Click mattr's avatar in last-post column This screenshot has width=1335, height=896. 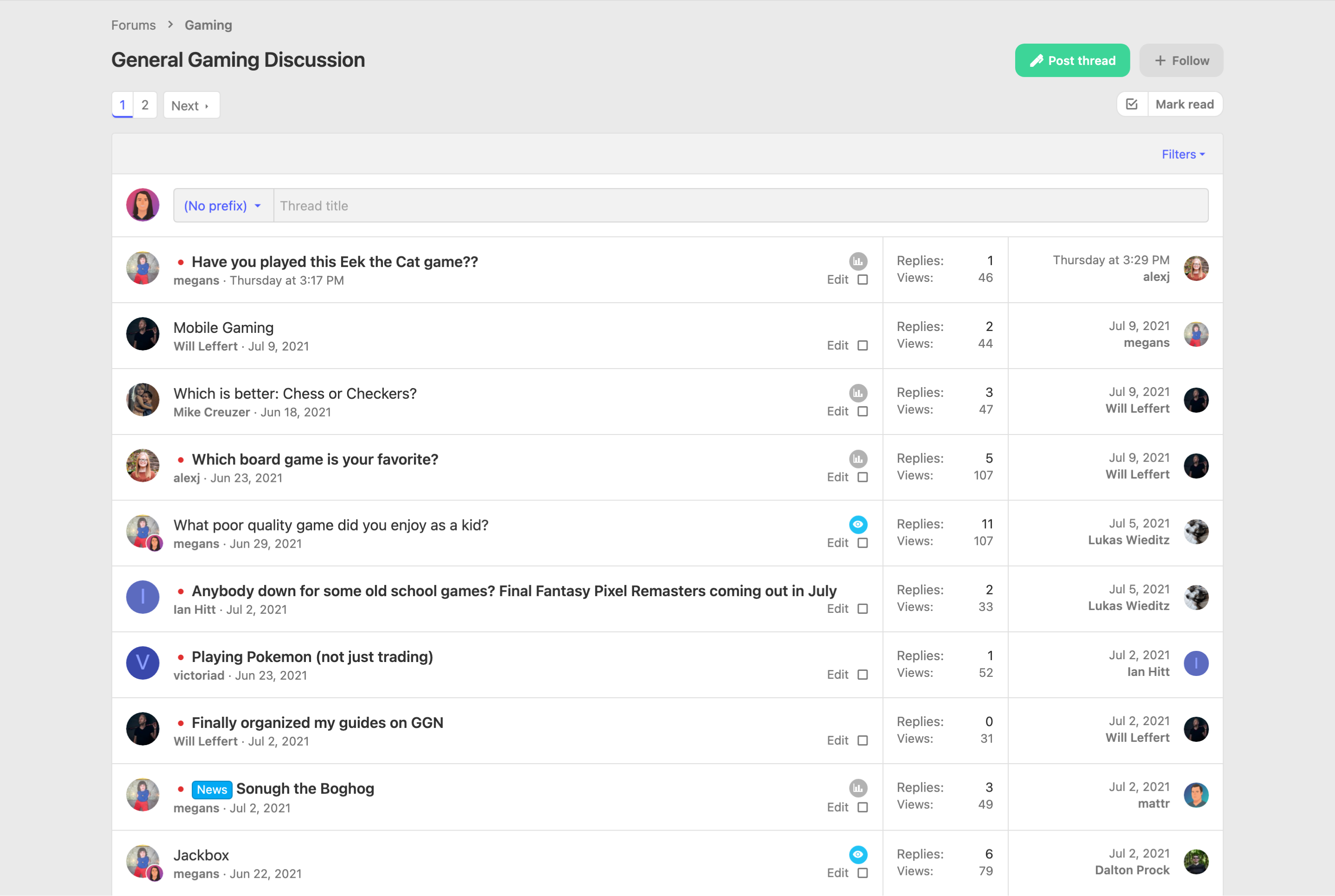coord(1196,795)
